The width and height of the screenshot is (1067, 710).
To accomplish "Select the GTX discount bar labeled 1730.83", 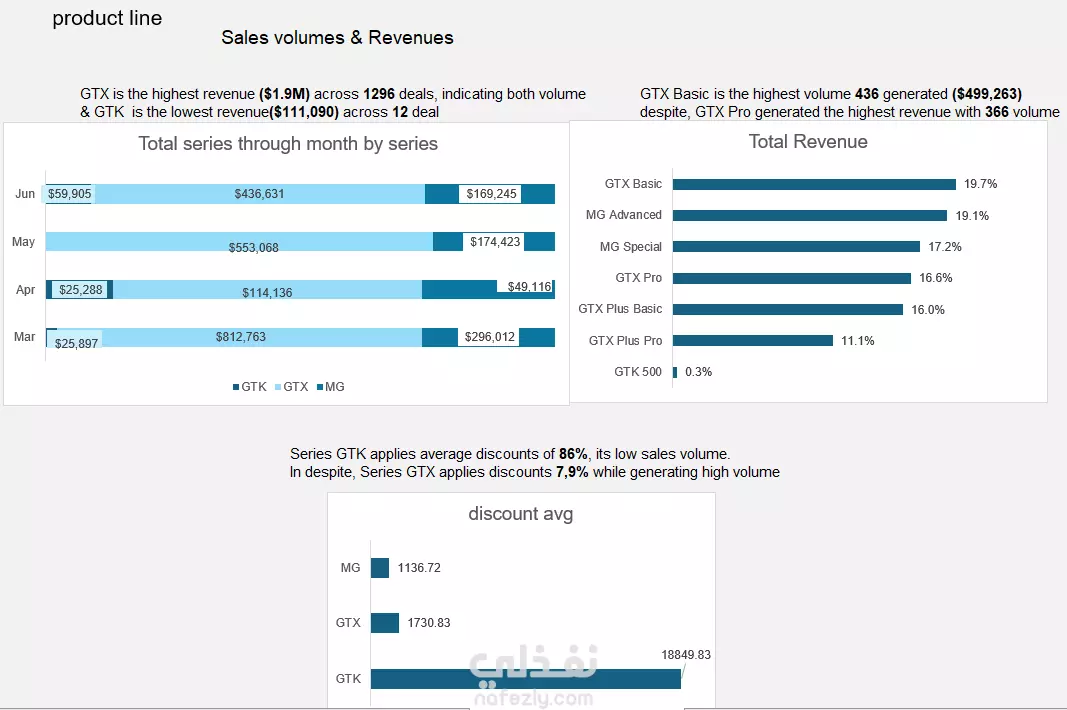I will coord(384,623).
